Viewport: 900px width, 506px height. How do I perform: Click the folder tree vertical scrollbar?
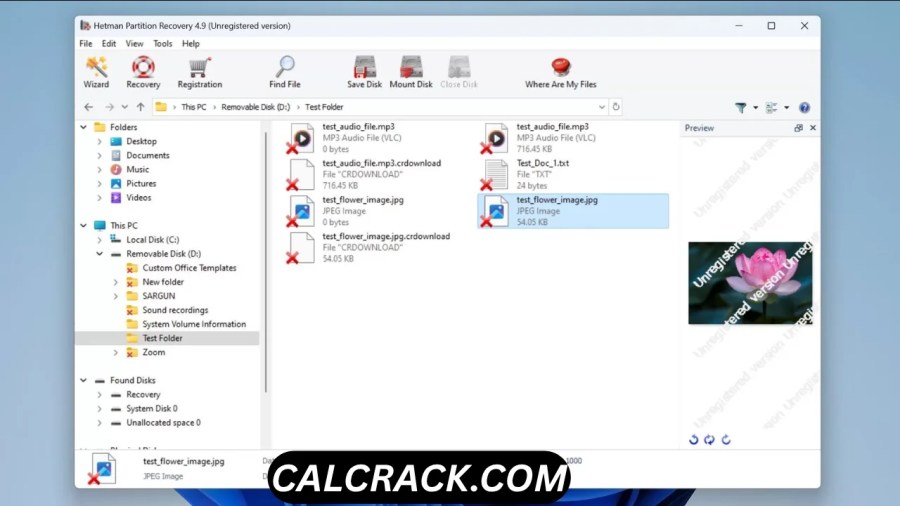click(266, 262)
